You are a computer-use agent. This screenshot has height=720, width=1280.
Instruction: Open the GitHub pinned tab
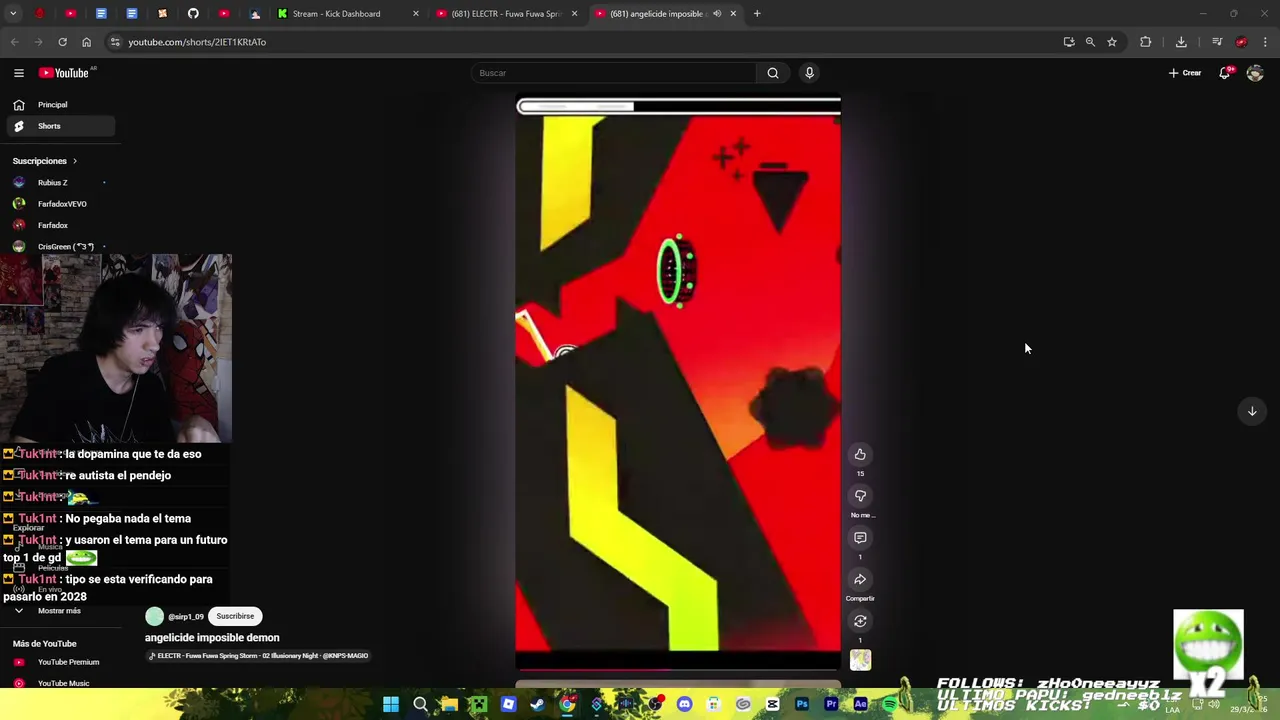pyautogui.click(x=193, y=14)
